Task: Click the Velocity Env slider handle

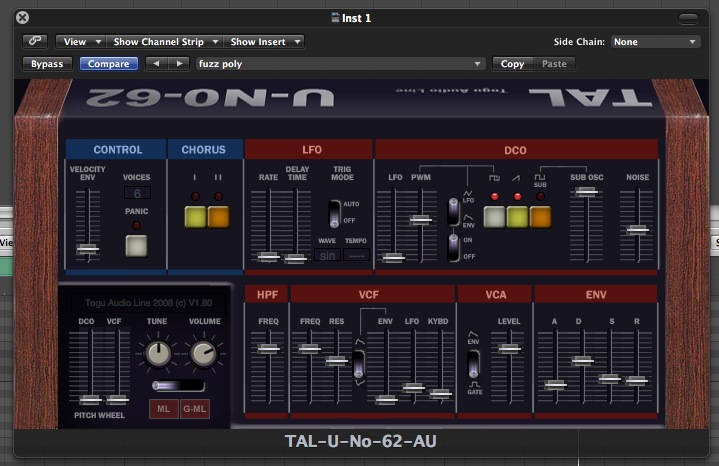Action: click(87, 249)
